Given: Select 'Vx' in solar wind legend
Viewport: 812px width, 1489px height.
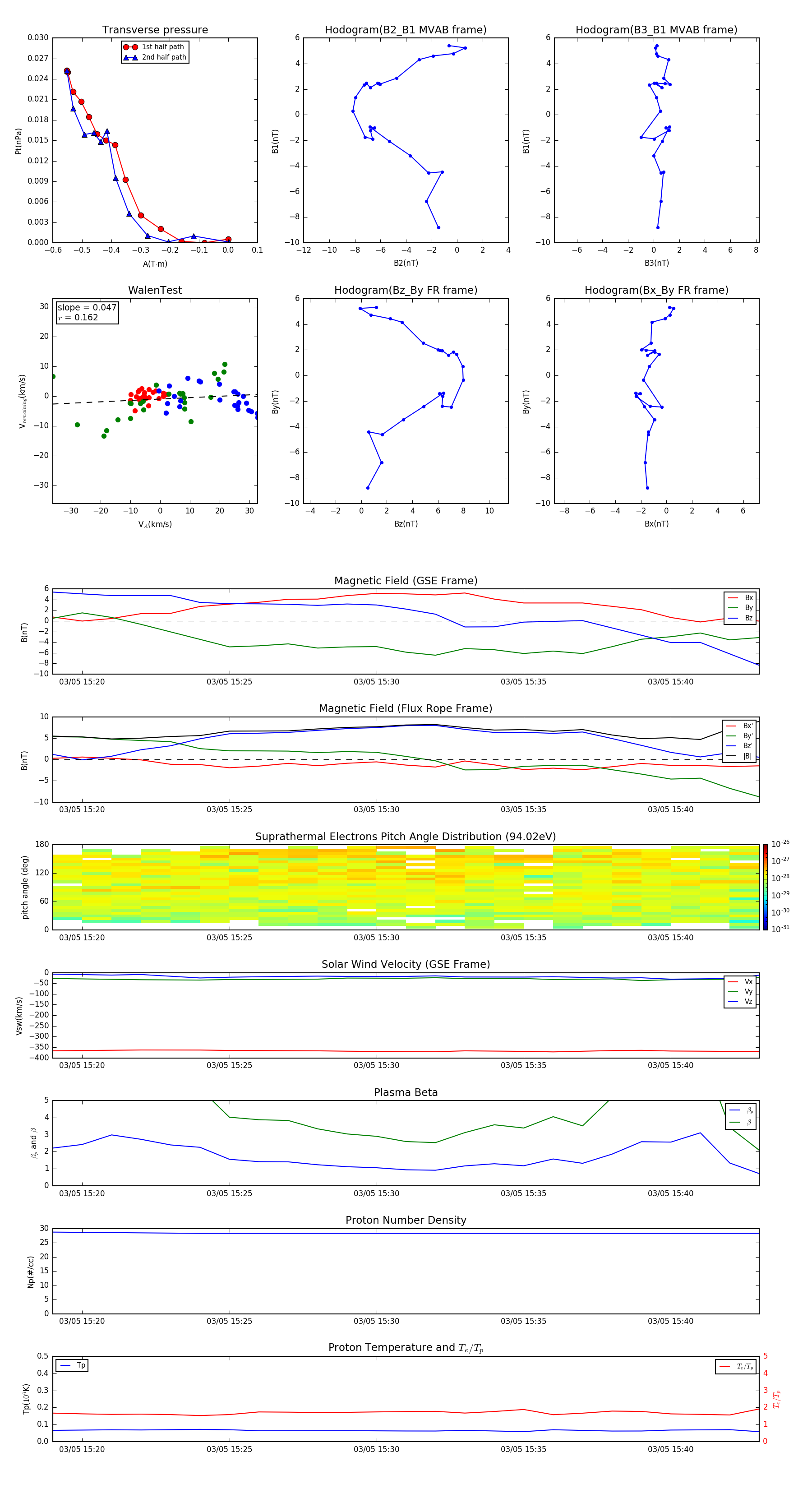Looking at the screenshot, I should pos(740,981).
